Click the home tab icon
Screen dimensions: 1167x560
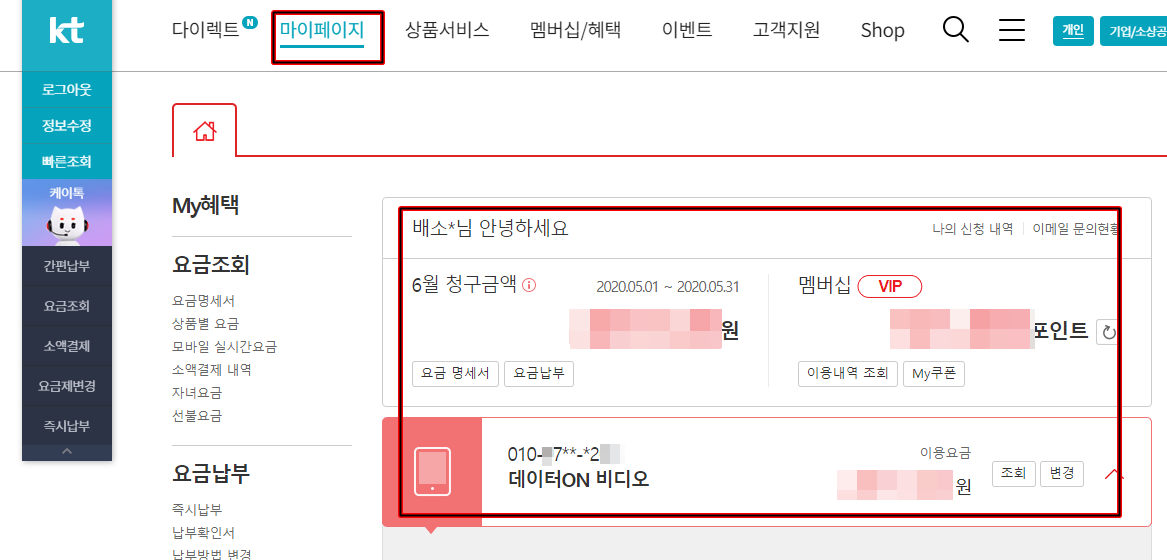pyautogui.click(x=205, y=131)
